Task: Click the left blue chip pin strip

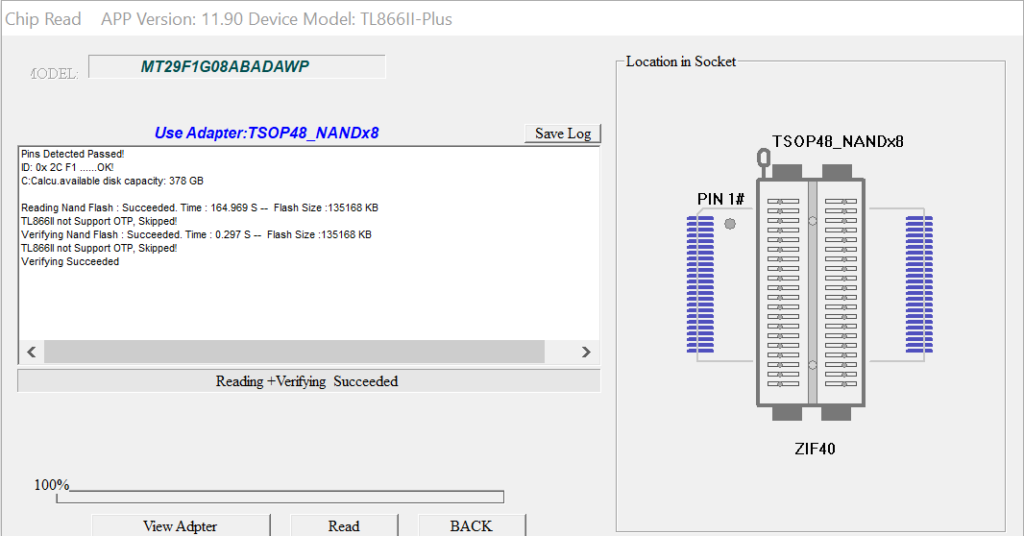Action: point(700,285)
